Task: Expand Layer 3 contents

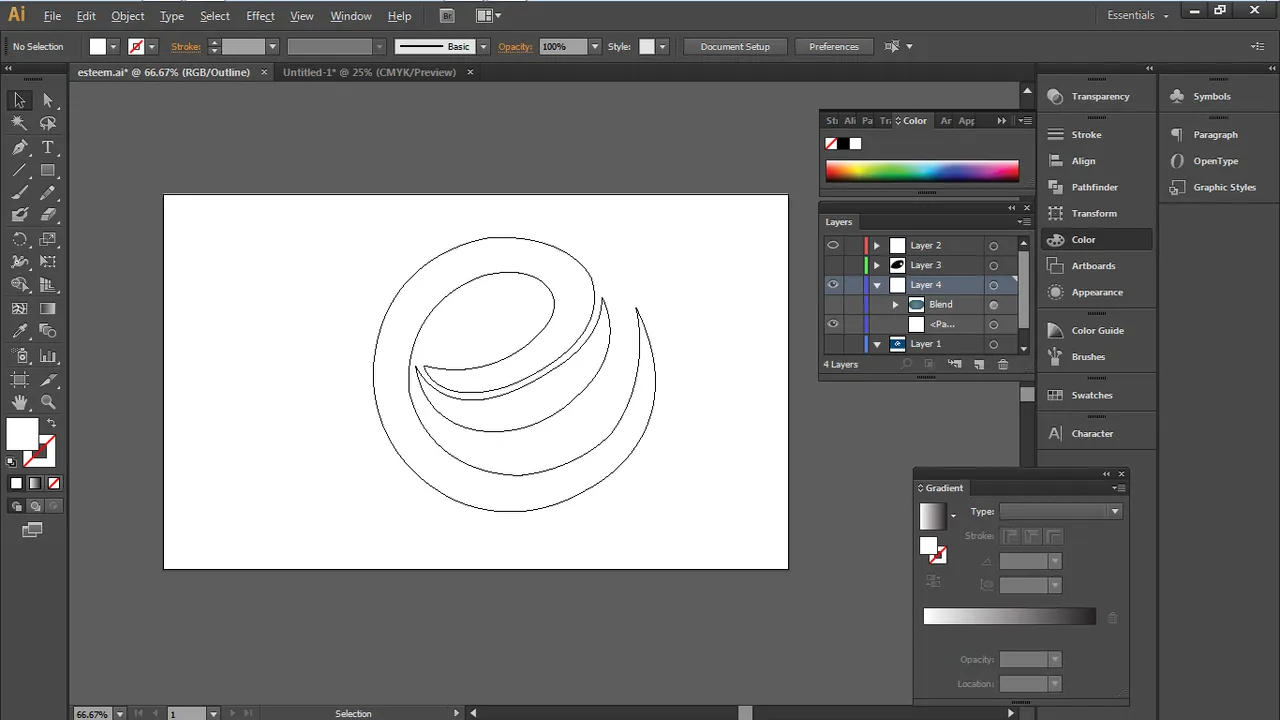Action: click(x=877, y=265)
